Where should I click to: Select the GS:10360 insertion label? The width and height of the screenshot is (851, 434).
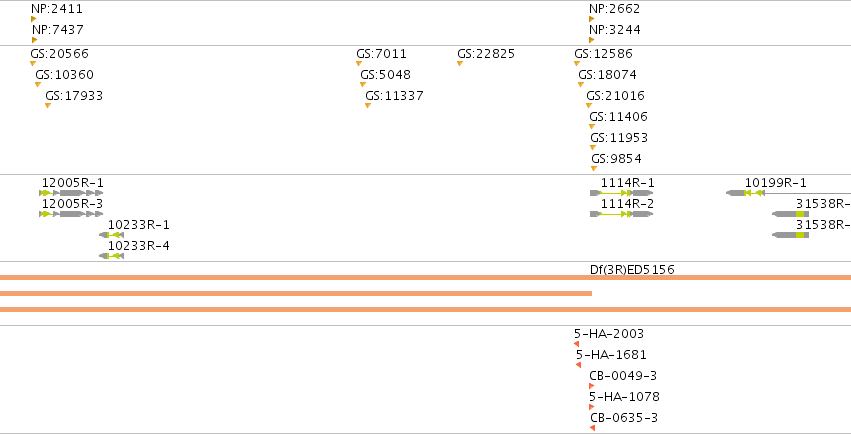point(65,75)
